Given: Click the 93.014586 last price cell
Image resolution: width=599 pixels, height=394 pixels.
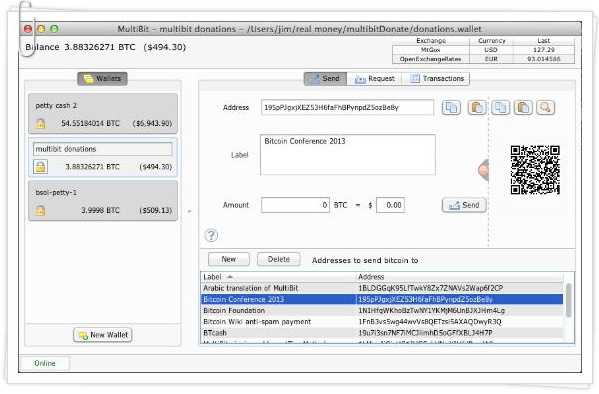Looking at the screenshot, I should 544,59.
